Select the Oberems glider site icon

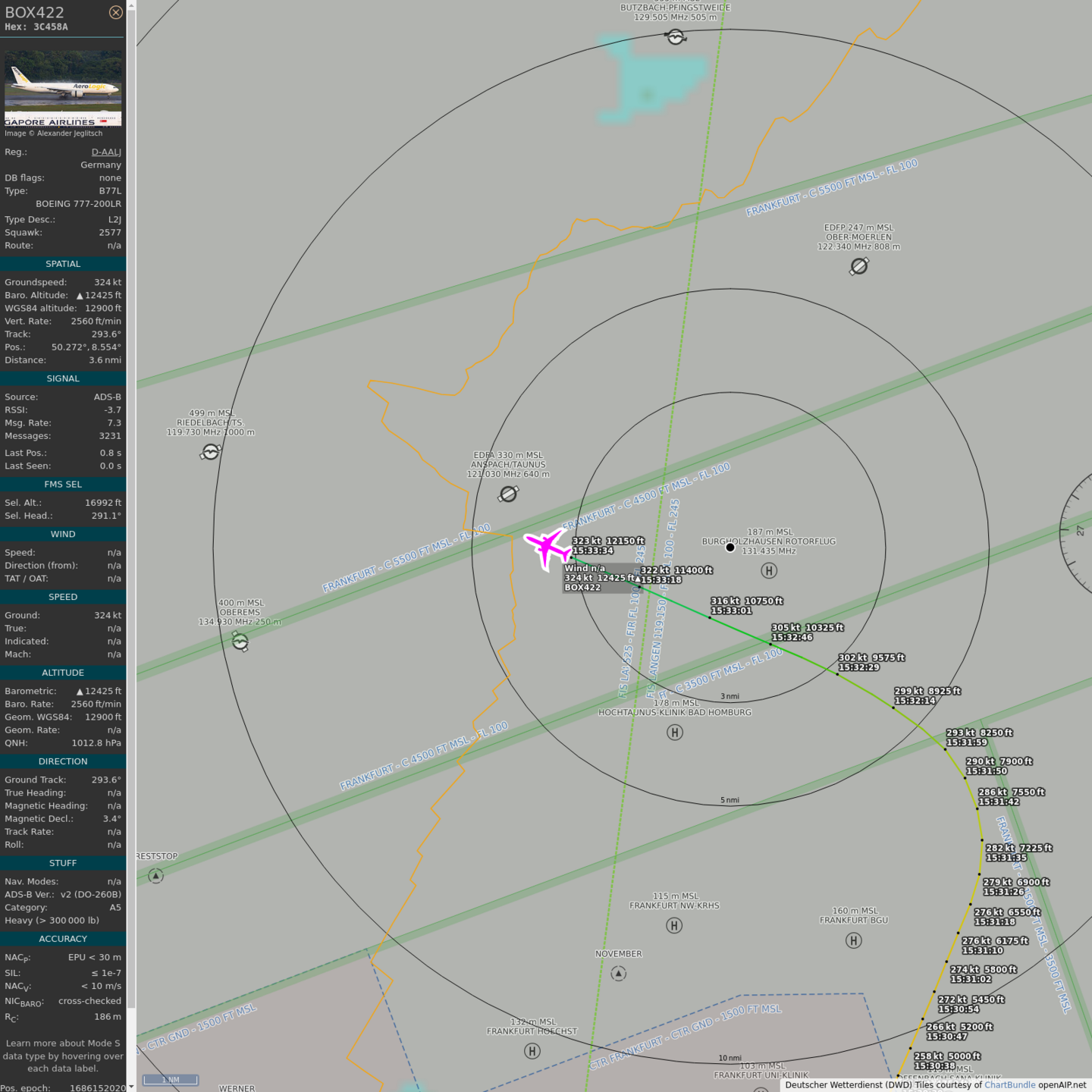240,642
